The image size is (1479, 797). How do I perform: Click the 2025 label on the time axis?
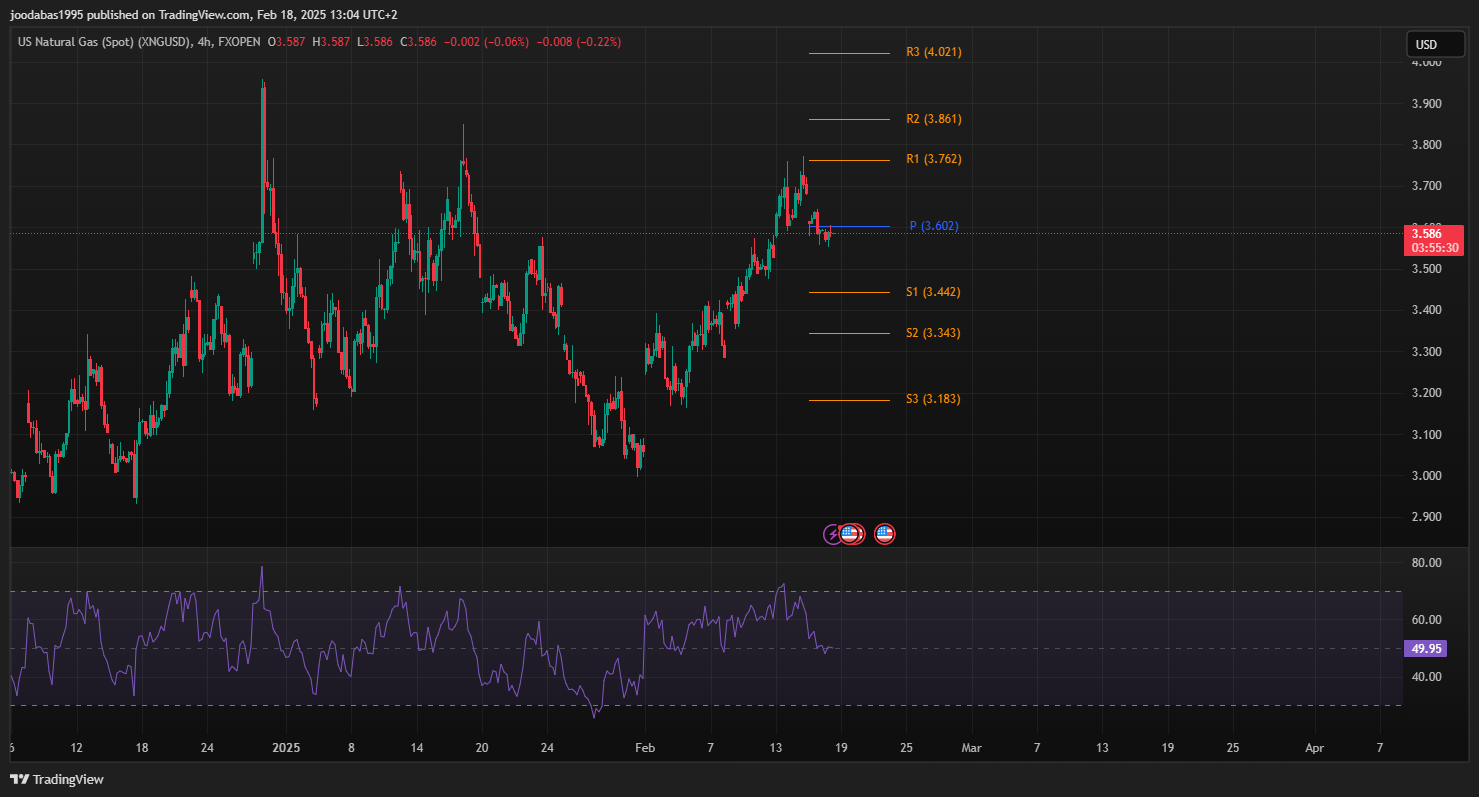[286, 748]
